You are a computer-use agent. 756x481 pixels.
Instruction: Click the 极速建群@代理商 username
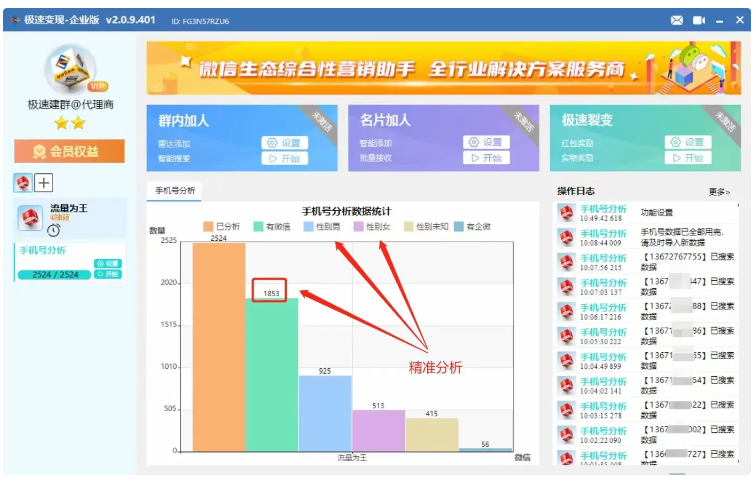pos(70,105)
